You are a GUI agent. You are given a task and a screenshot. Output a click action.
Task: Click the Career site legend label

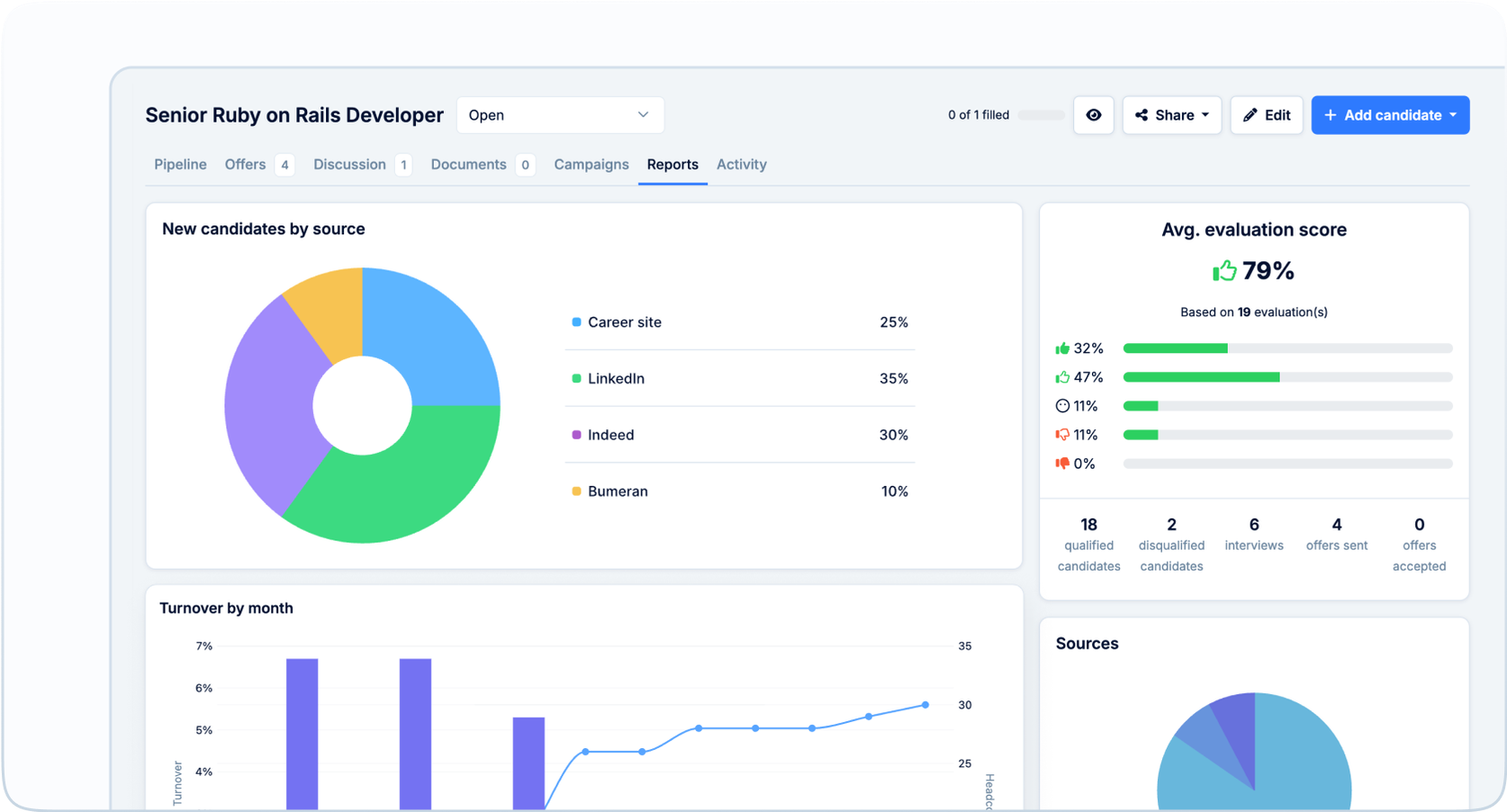(625, 322)
